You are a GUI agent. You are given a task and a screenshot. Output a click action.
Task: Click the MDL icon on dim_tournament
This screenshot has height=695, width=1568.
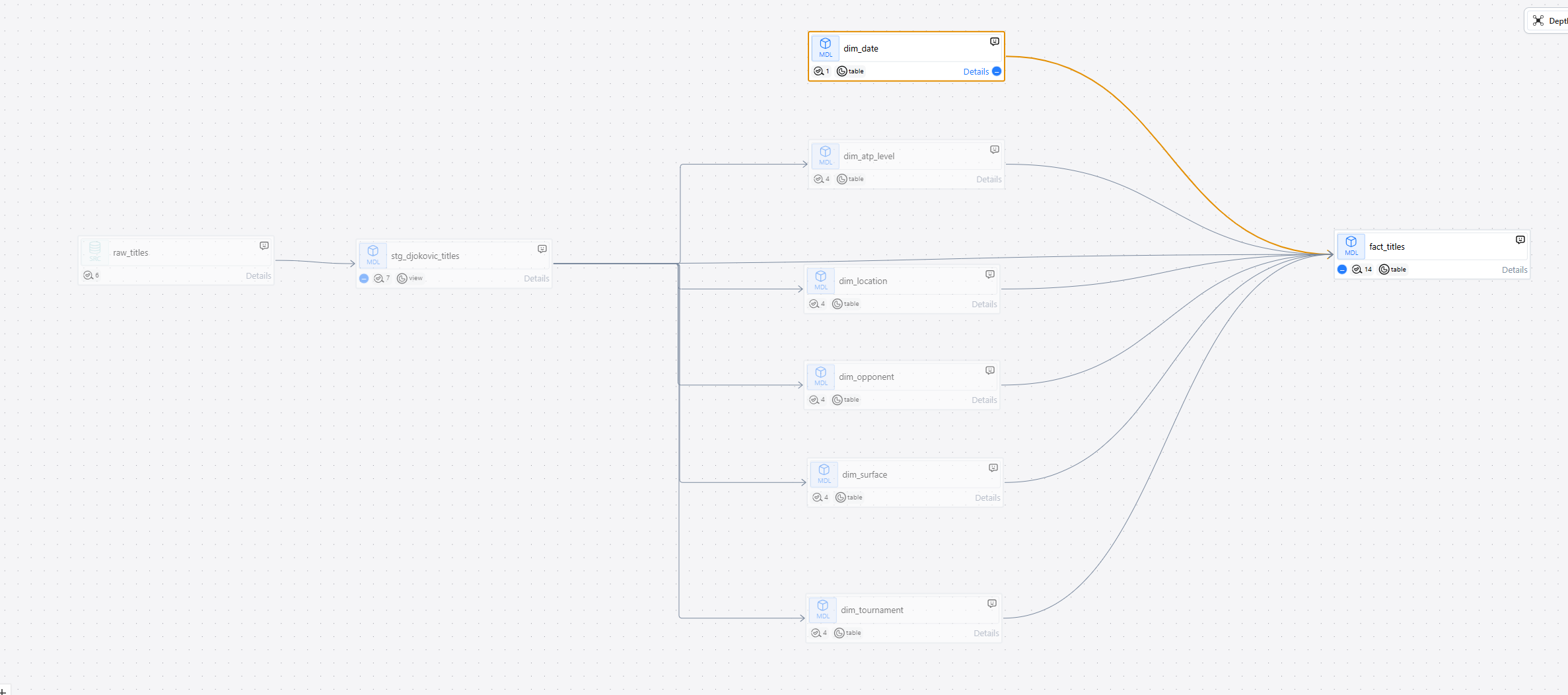pos(823,610)
